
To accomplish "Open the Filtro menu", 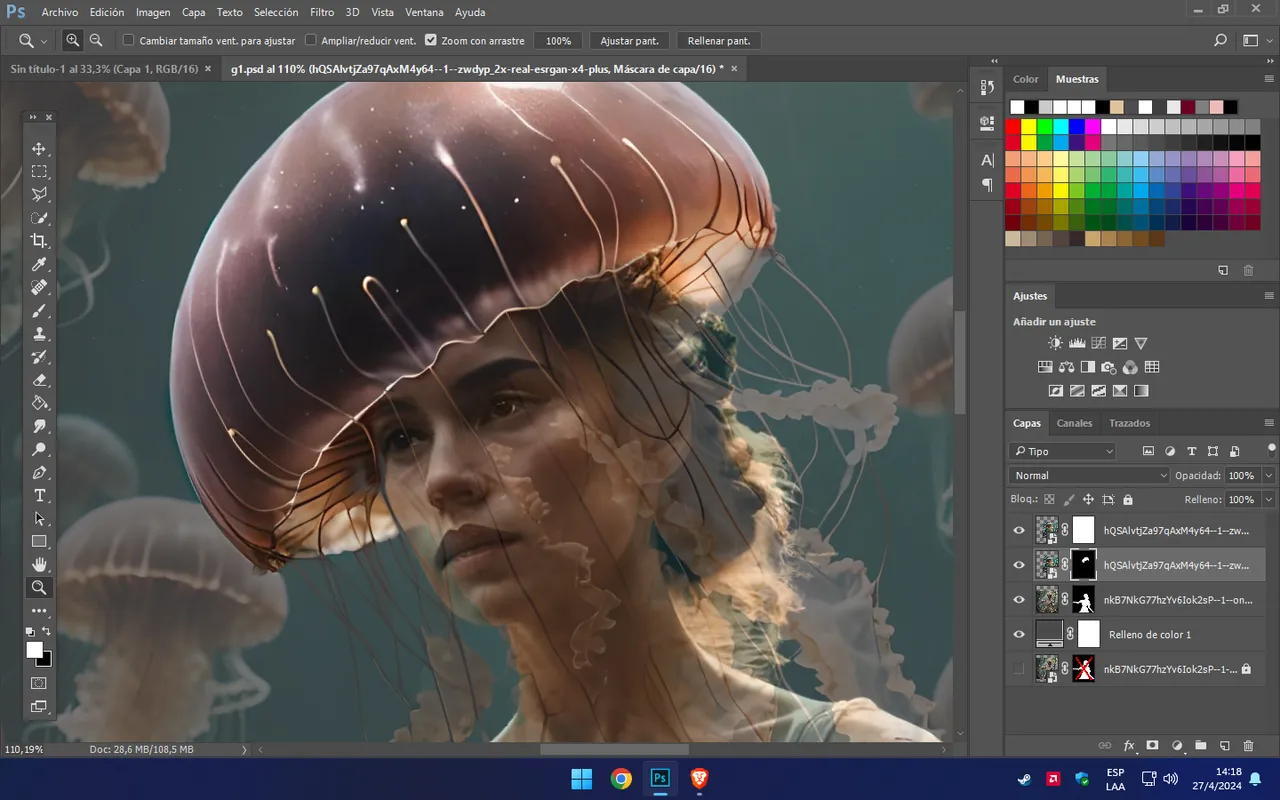I will point(322,12).
